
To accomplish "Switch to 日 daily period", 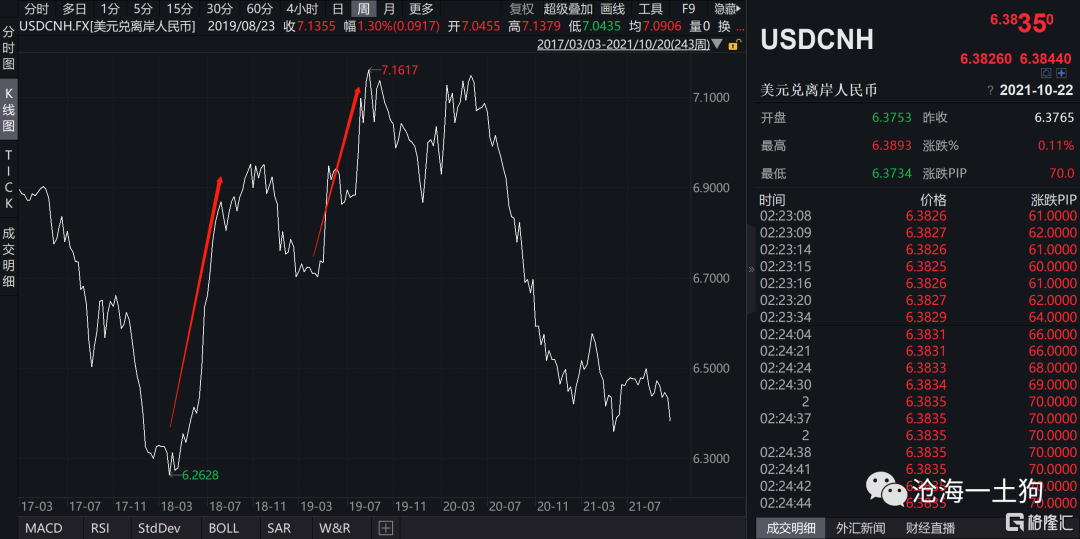I will coord(337,9).
